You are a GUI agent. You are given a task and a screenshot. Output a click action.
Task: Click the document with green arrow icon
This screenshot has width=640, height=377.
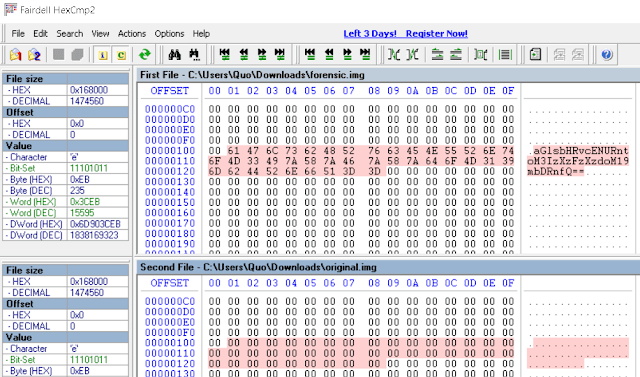tap(535, 54)
